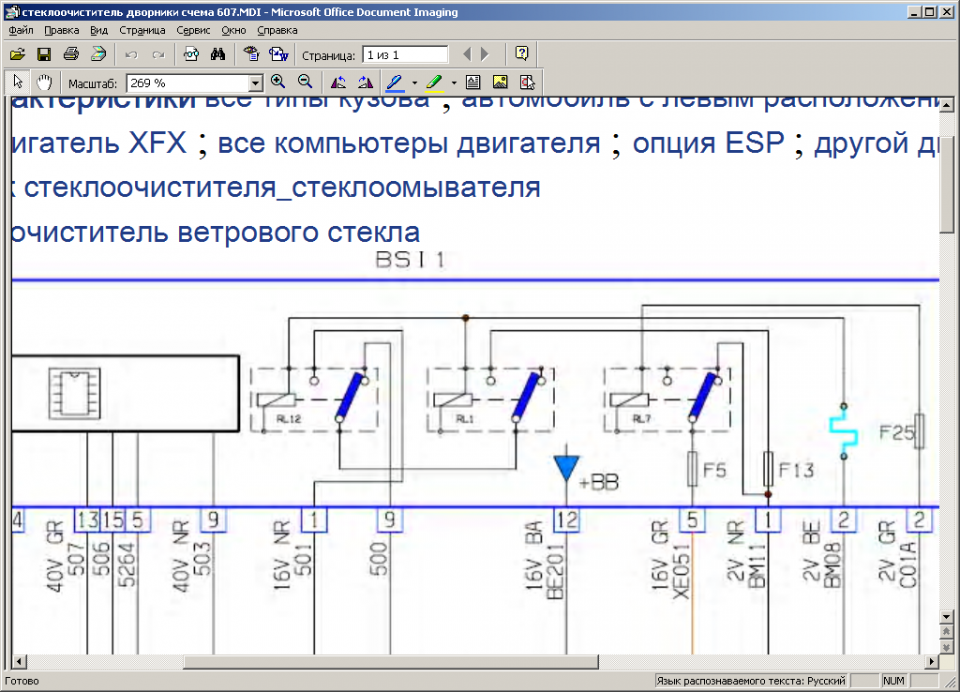Open the pen color dropdown arrow
Screen dimensions: 960x692
point(412,81)
